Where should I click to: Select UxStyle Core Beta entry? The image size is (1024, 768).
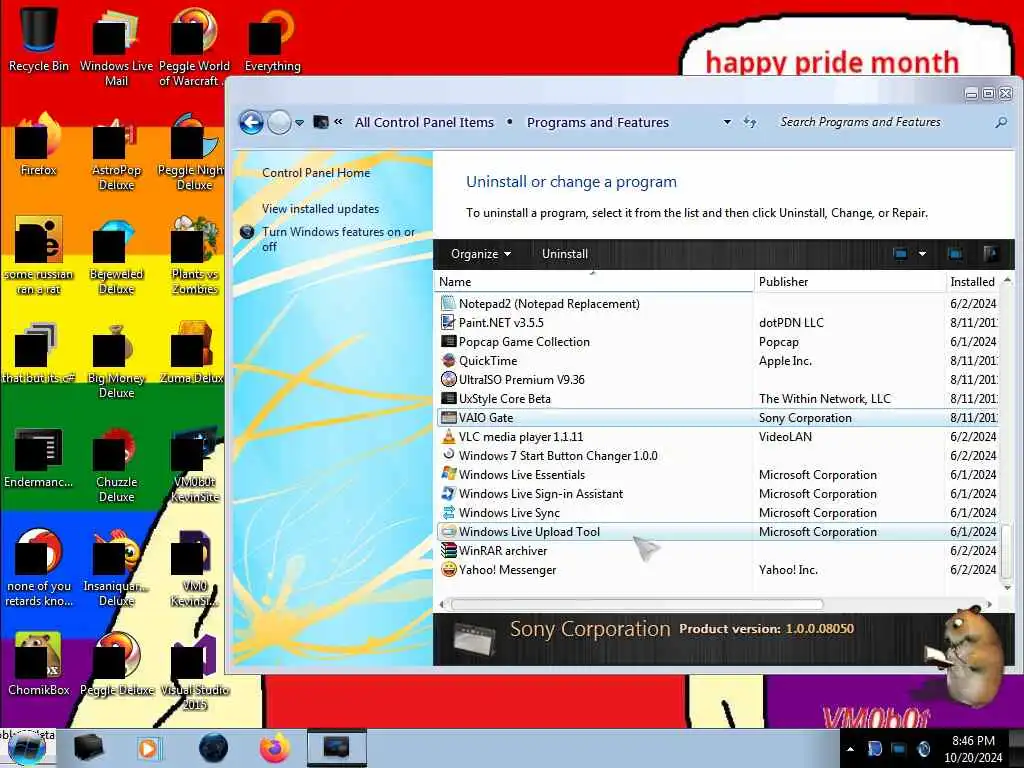click(x=717, y=398)
